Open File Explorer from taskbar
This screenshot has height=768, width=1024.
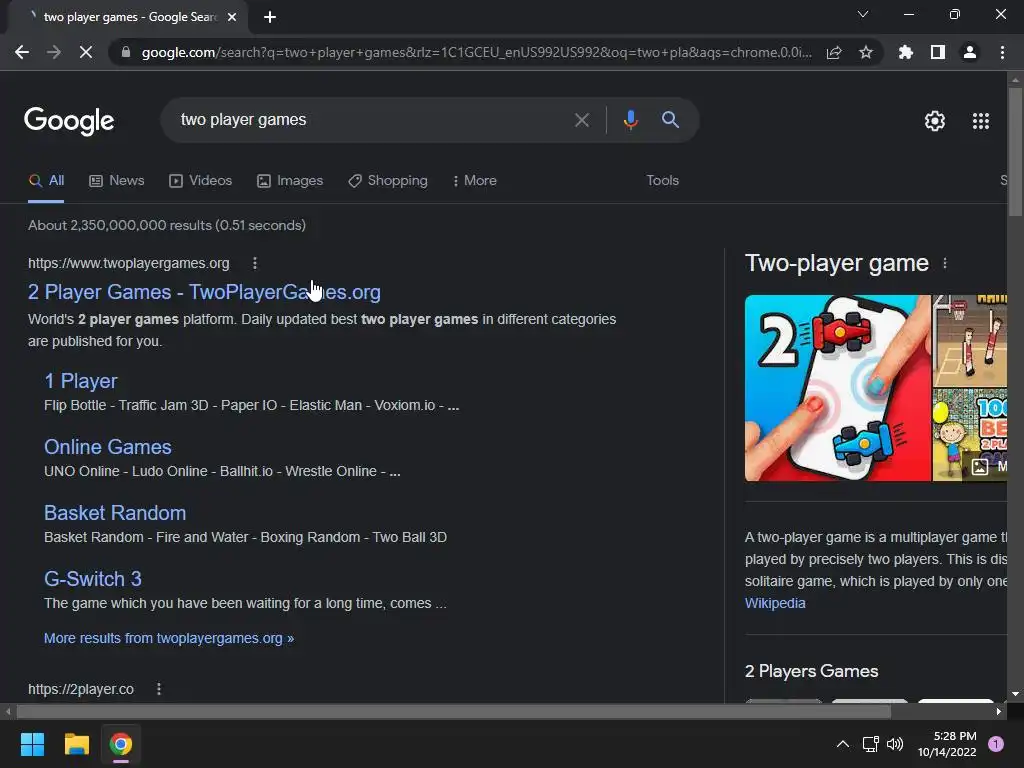[x=76, y=744]
